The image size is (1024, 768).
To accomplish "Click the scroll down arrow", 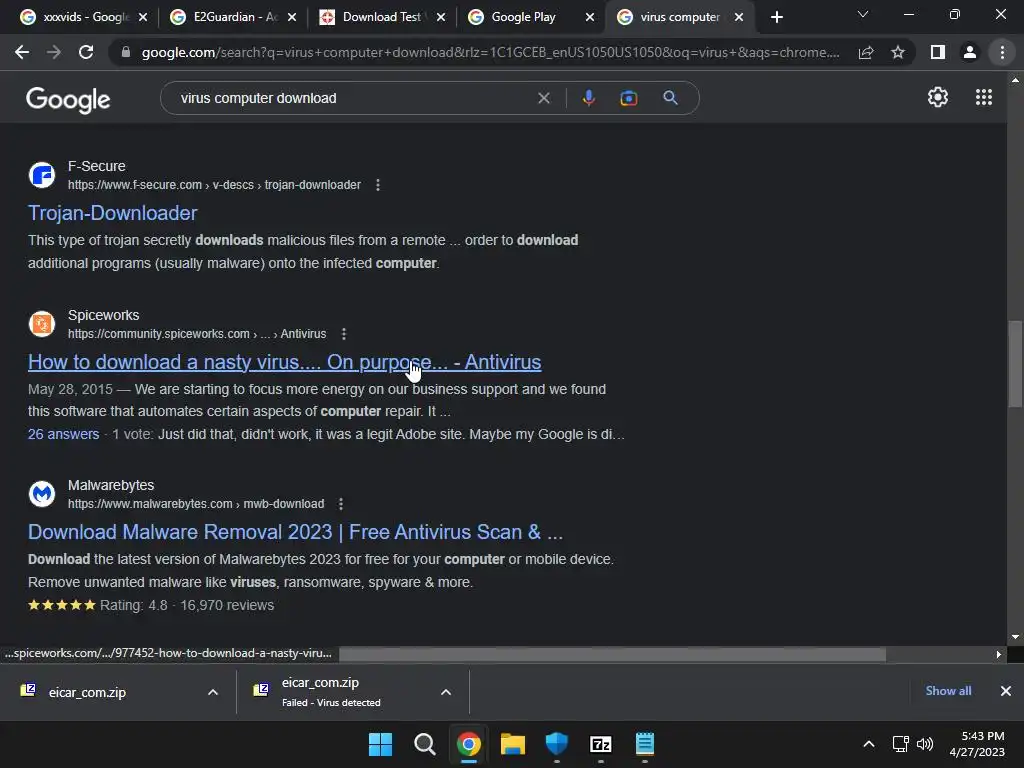I will [x=1015, y=637].
